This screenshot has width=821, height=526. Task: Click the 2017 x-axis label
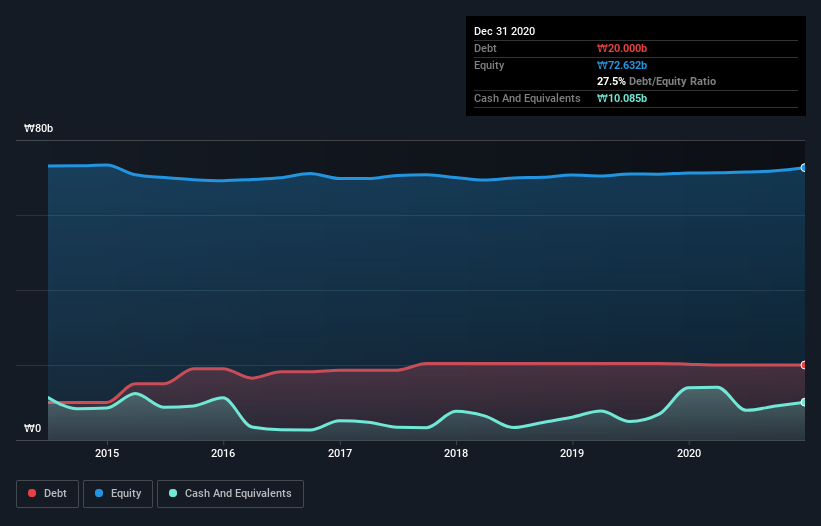click(340, 453)
